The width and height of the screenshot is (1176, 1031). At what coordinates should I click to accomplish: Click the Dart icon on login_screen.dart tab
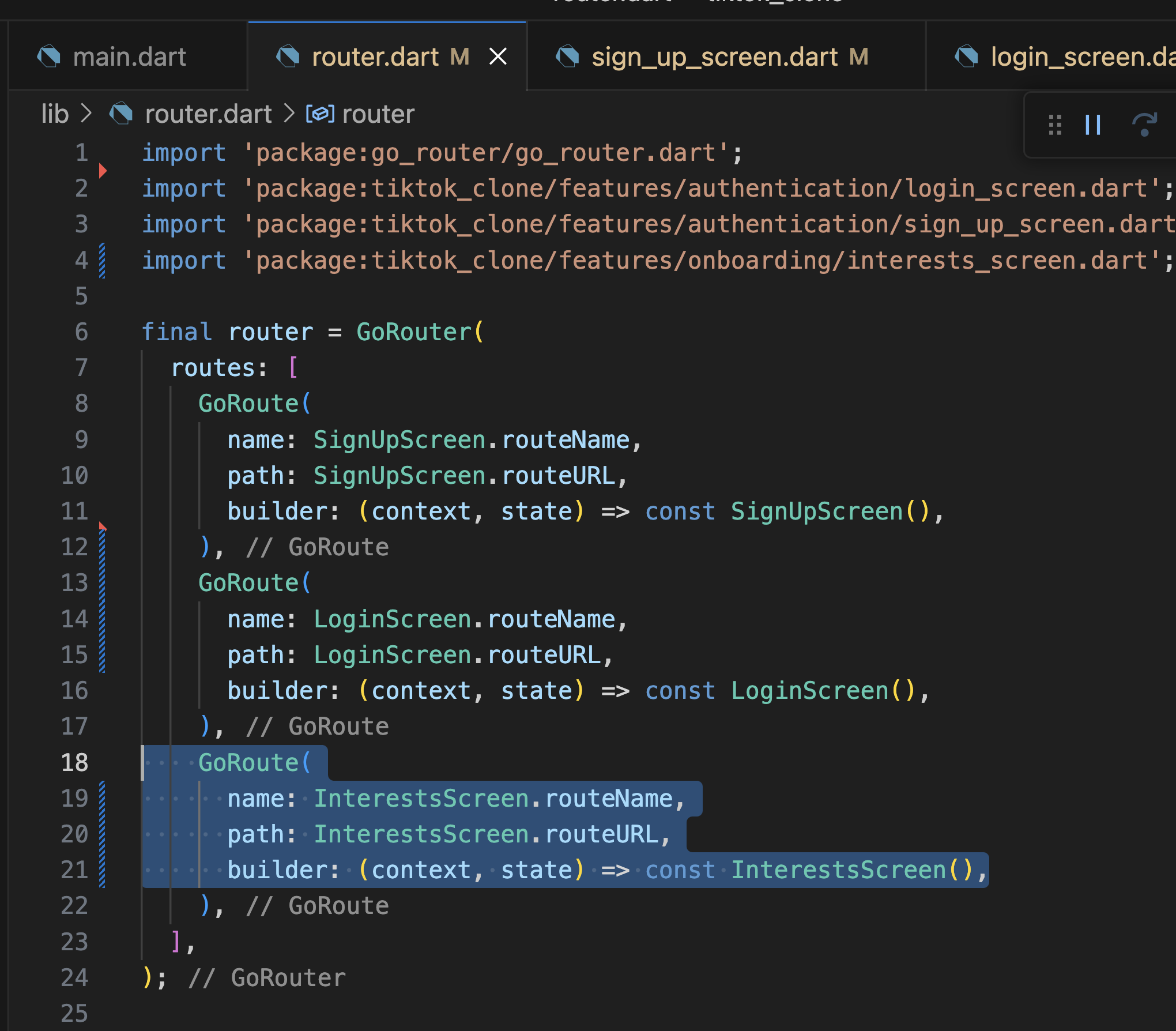[967, 57]
